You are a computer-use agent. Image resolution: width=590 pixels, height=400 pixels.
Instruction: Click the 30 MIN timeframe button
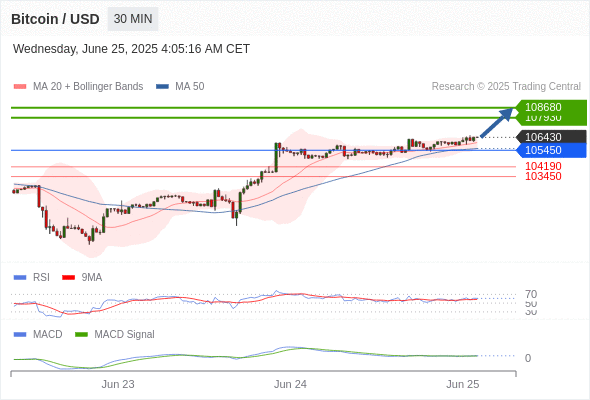tap(133, 19)
